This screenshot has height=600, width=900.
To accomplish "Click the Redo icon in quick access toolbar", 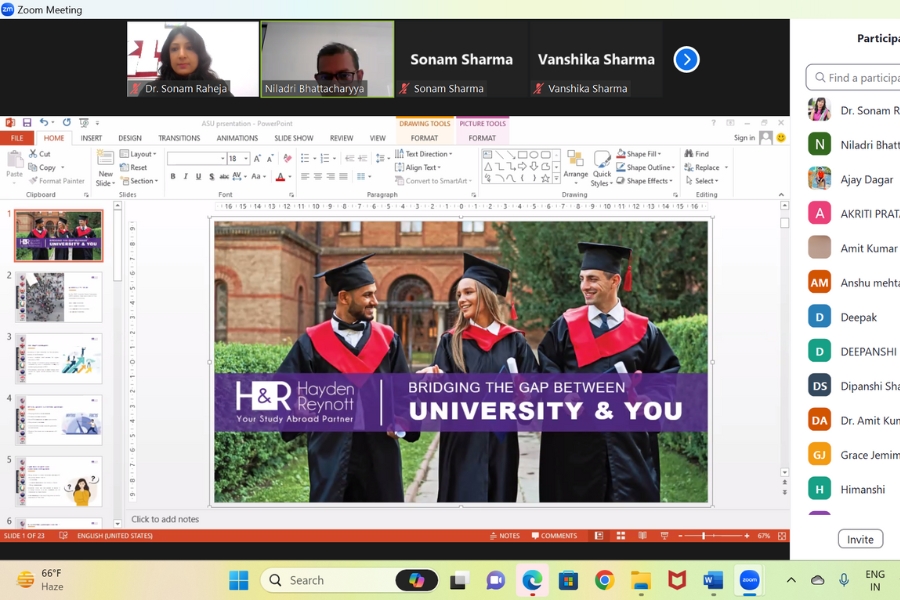I will coord(67,122).
